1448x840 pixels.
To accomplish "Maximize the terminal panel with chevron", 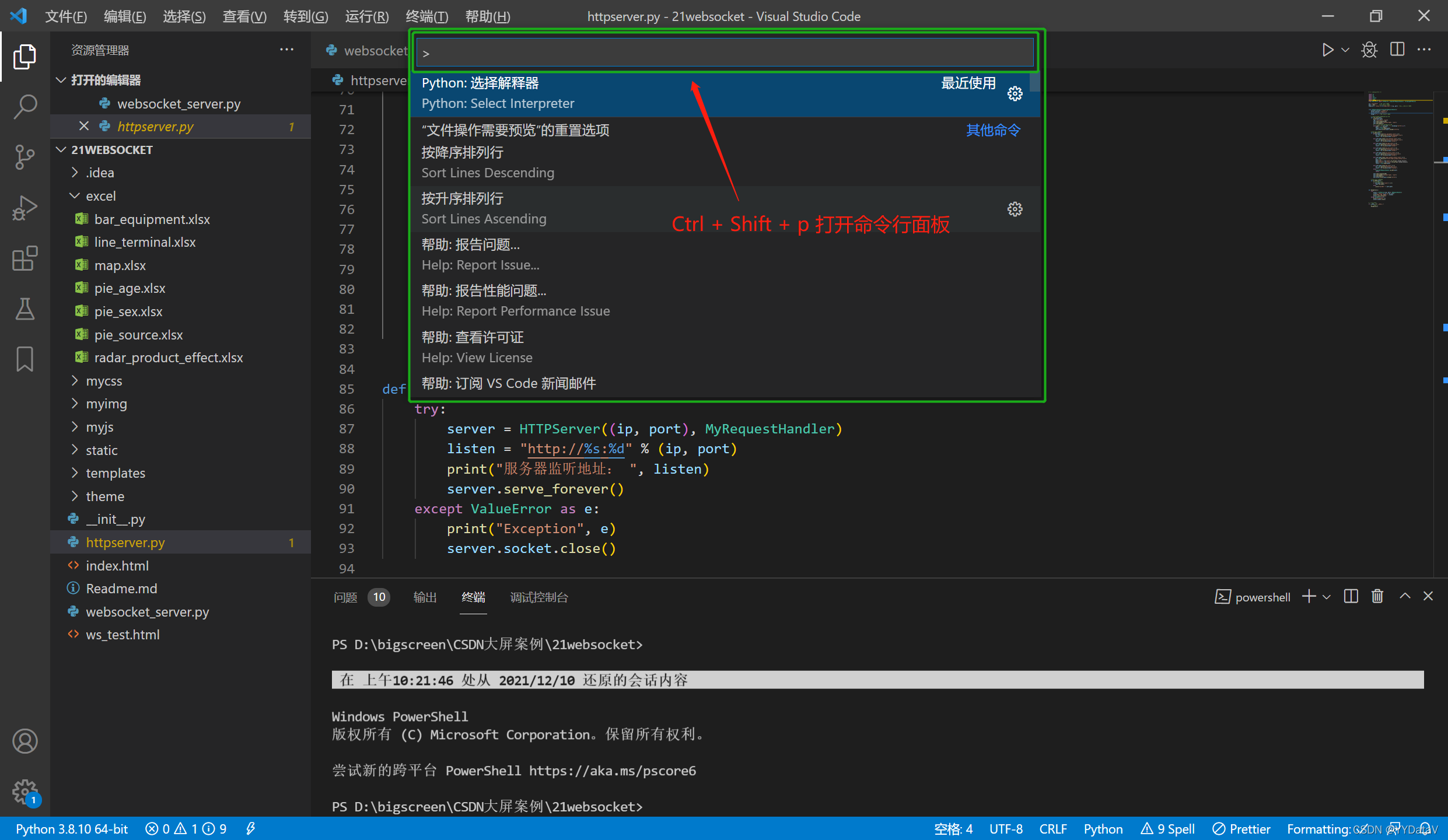I will pyautogui.click(x=1405, y=596).
